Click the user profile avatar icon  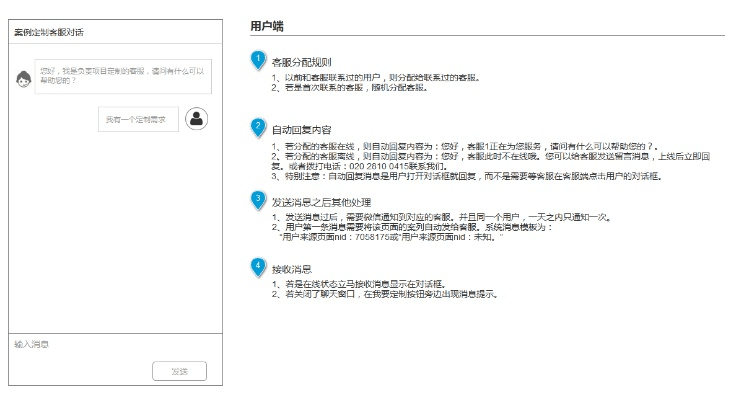(x=198, y=119)
